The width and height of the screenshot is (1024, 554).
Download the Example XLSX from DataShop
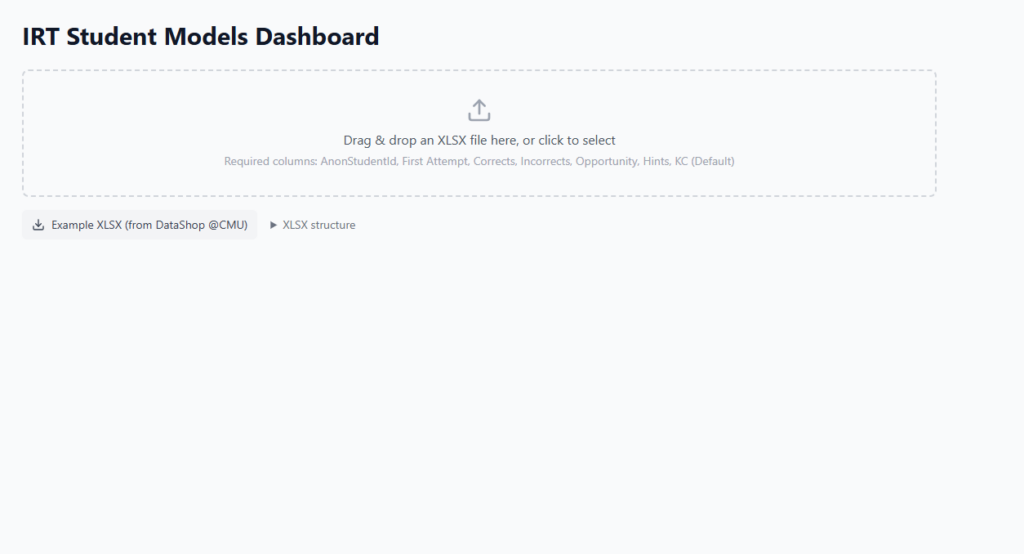click(x=140, y=225)
